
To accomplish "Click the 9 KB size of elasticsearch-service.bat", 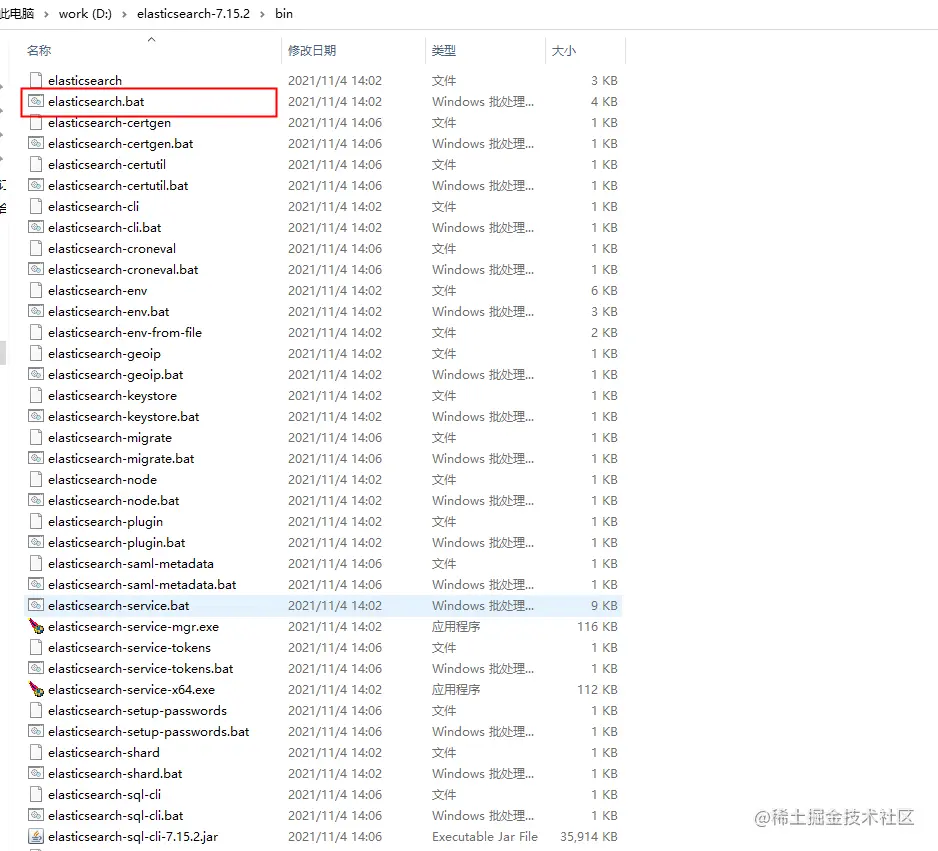I will point(604,605).
